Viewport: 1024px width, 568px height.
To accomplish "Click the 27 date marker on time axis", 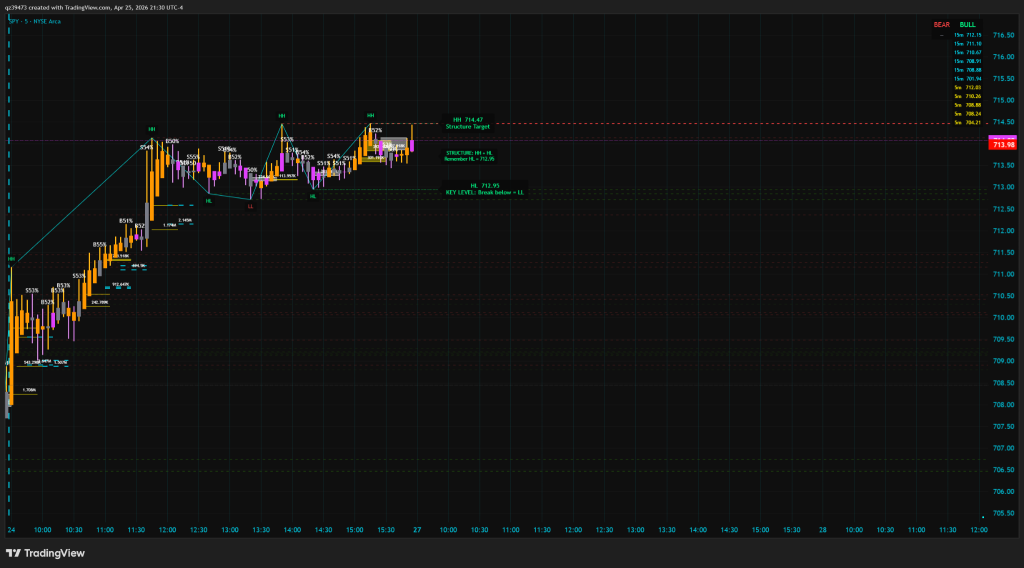I will pos(417,529).
